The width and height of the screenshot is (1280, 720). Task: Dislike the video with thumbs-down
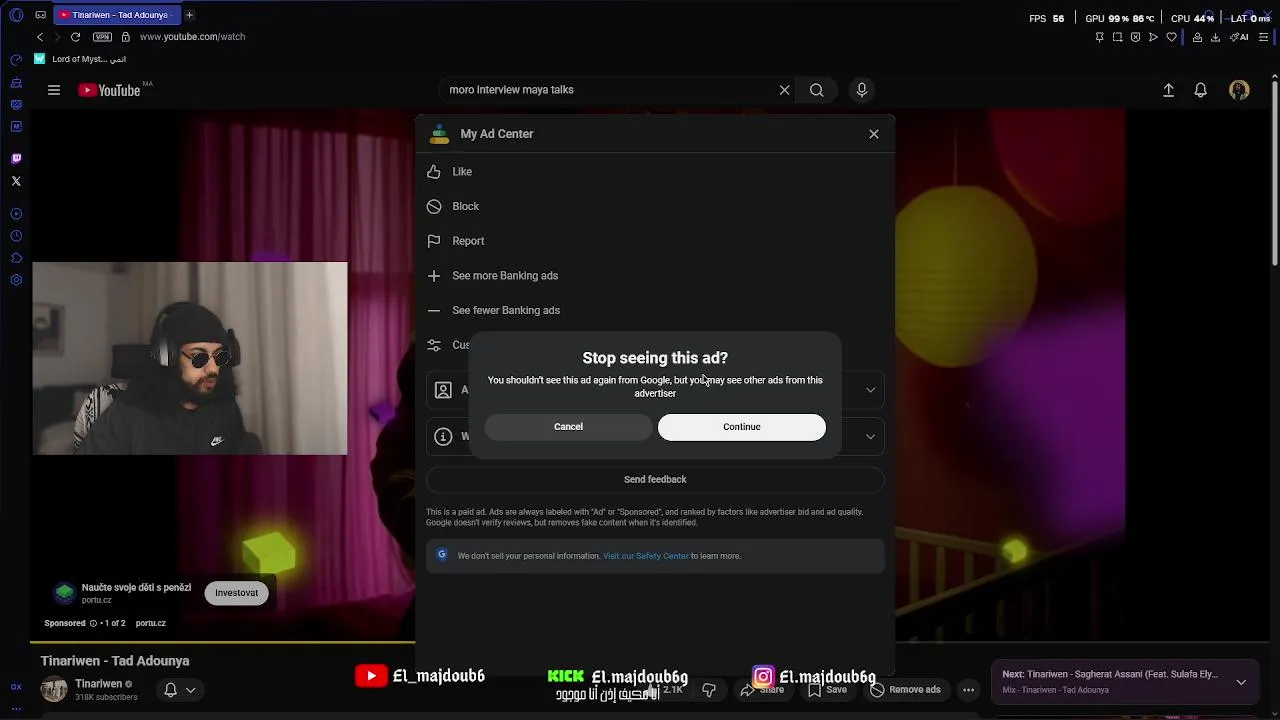(x=709, y=690)
